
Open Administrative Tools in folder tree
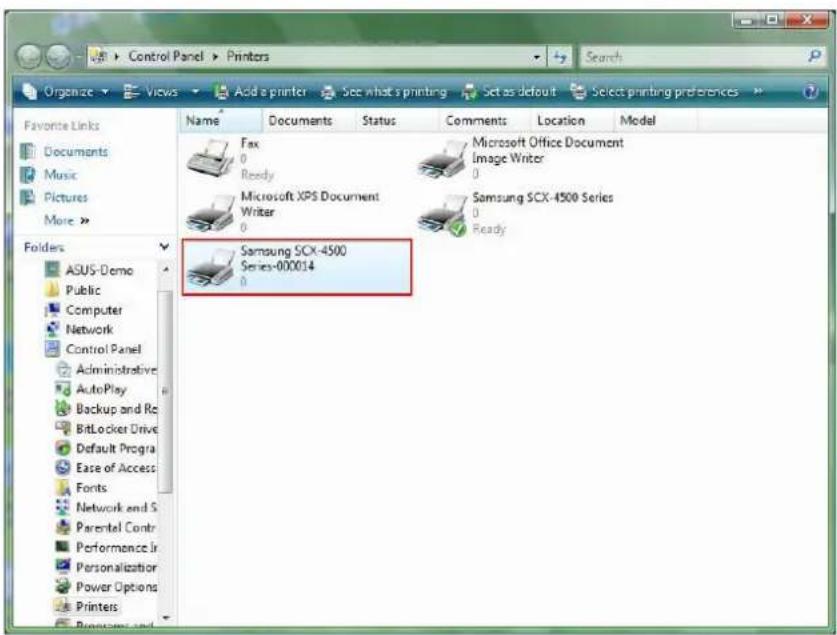point(106,369)
